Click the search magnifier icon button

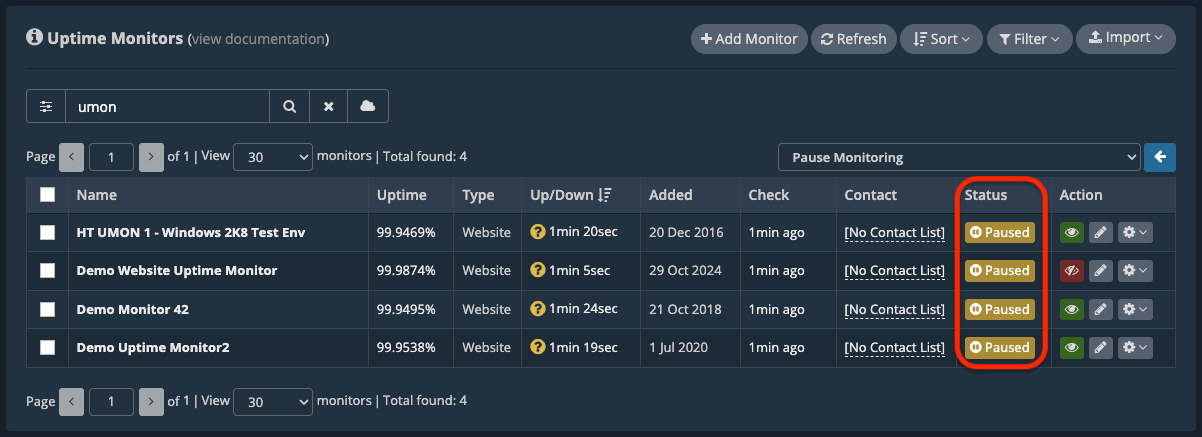click(289, 106)
